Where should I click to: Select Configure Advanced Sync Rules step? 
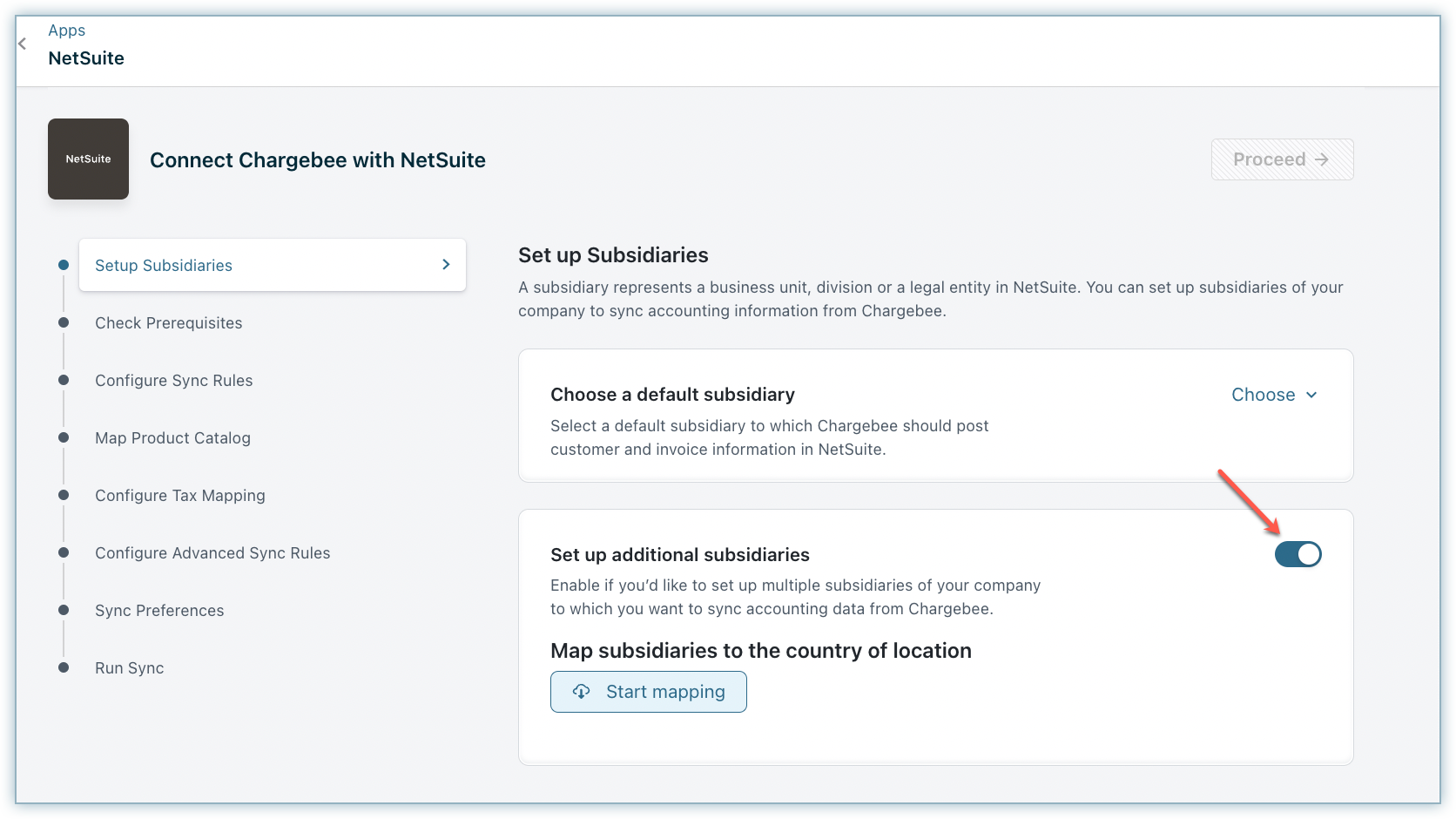point(212,553)
